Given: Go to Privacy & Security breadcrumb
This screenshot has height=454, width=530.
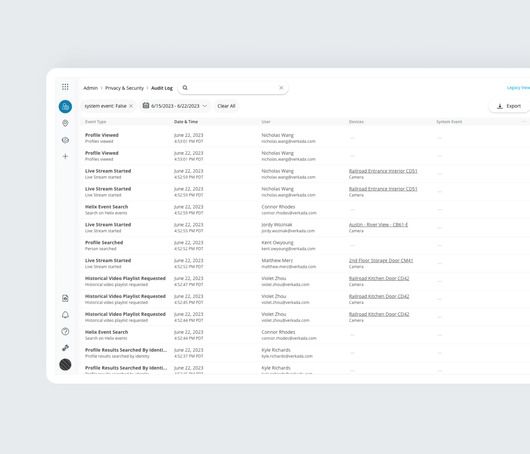Looking at the screenshot, I should (124, 88).
